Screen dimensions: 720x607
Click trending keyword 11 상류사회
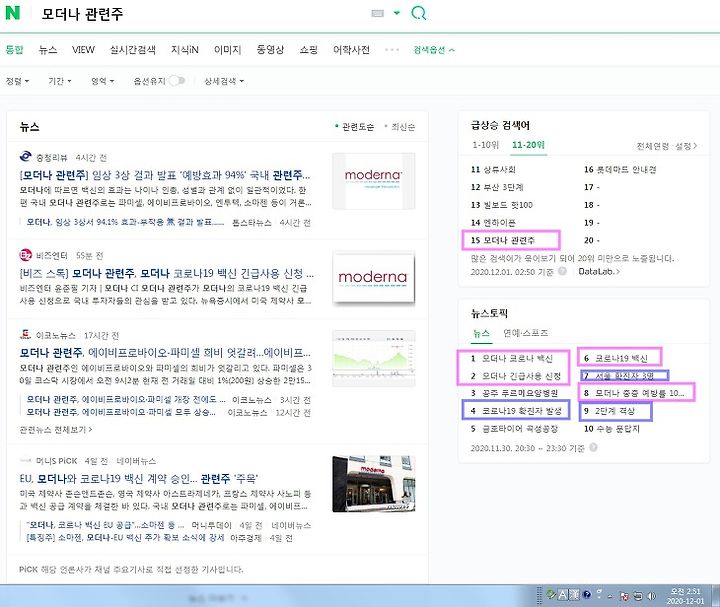click(x=493, y=169)
